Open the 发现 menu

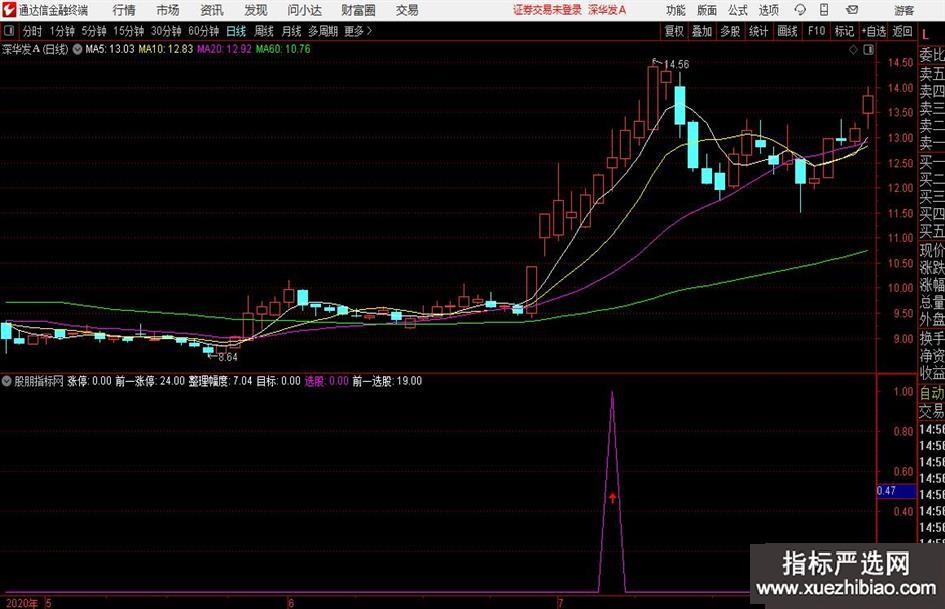coord(256,10)
